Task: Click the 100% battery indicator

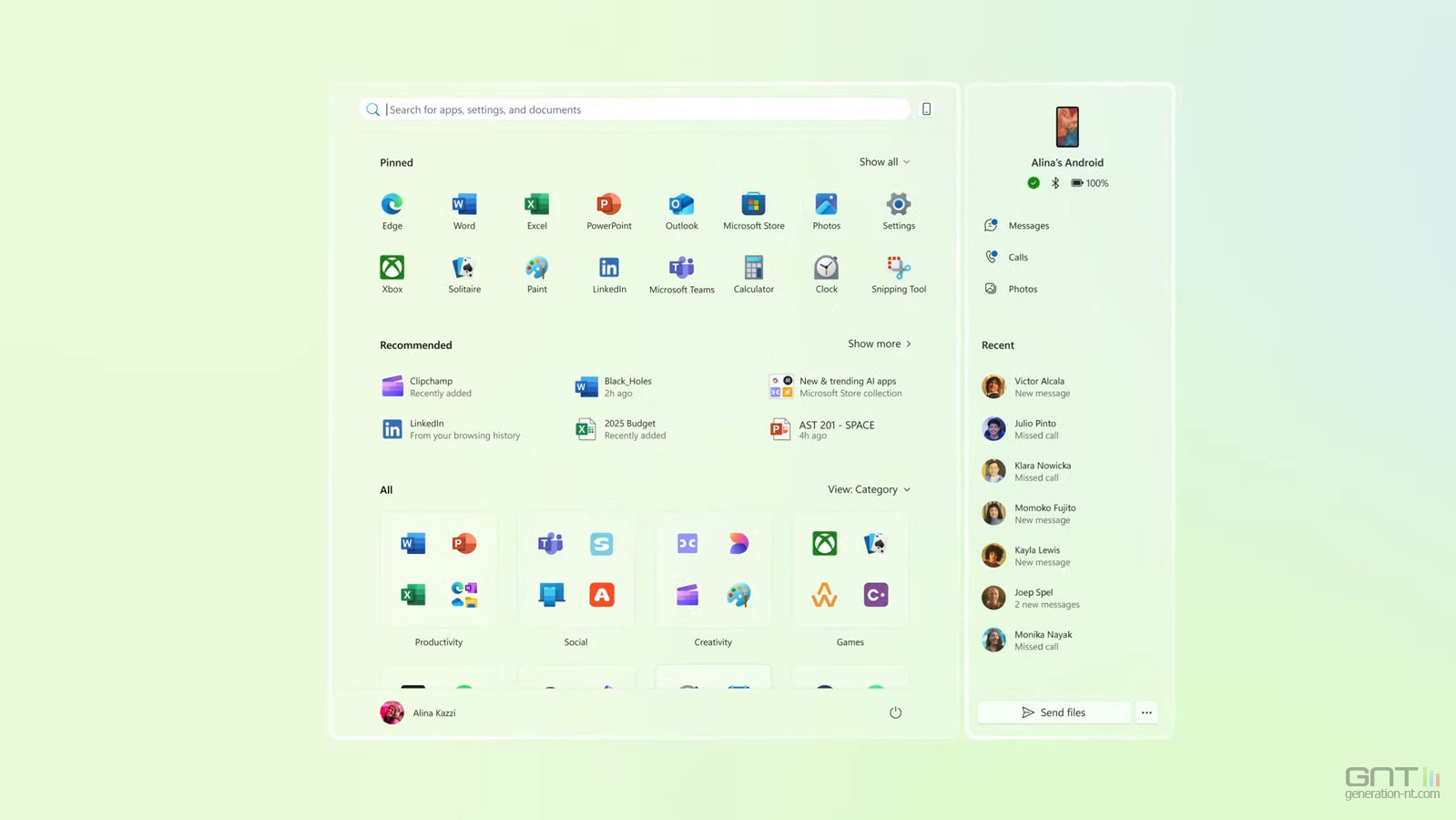Action: click(x=1090, y=183)
